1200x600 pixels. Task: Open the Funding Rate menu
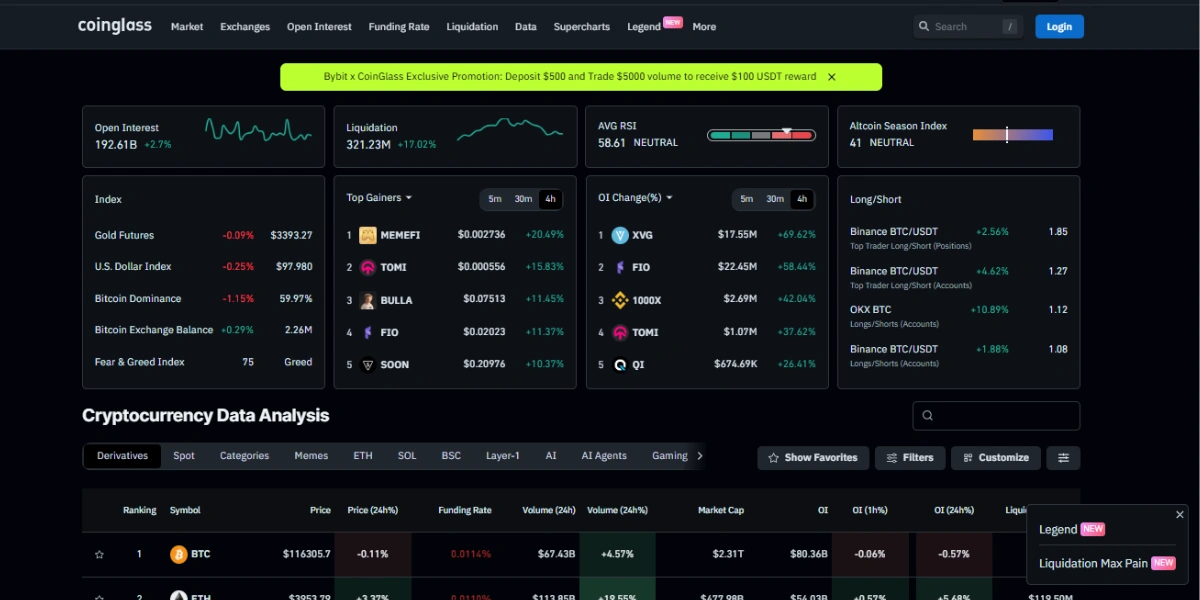click(399, 27)
